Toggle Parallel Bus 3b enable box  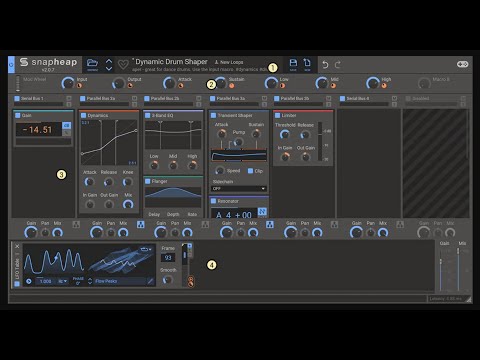coord(277,98)
